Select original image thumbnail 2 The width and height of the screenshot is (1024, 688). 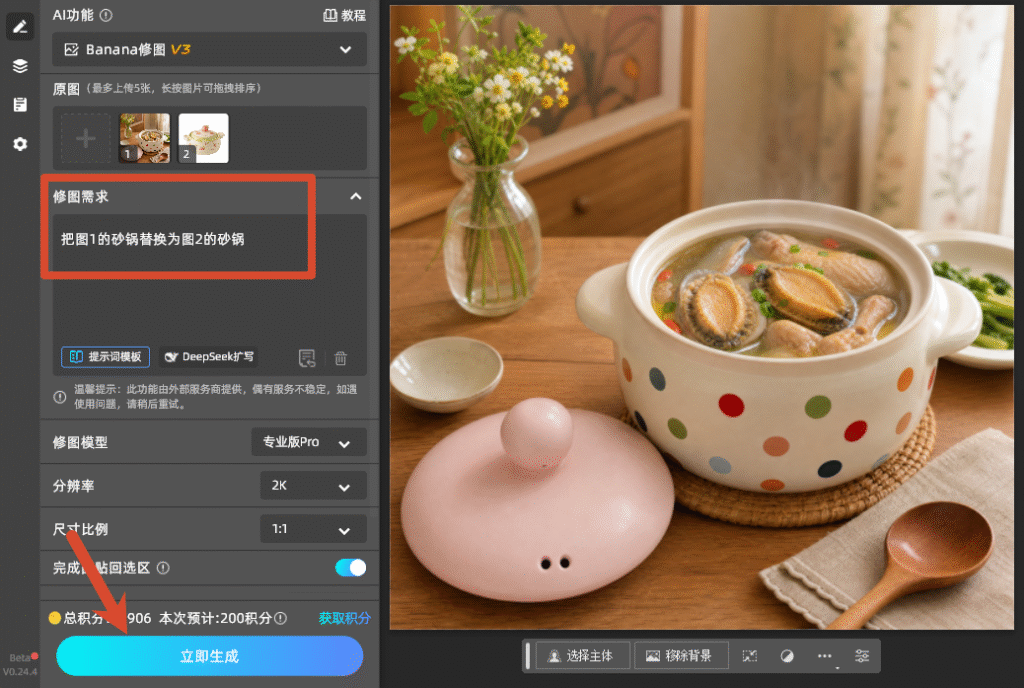[203, 138]
